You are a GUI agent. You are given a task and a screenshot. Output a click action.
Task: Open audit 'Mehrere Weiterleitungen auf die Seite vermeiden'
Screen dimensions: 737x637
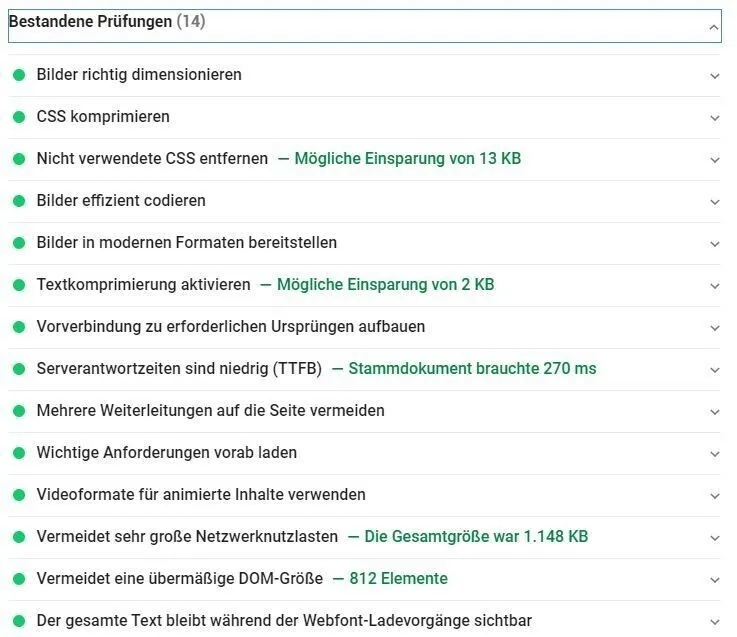click(x=211, y=411)
